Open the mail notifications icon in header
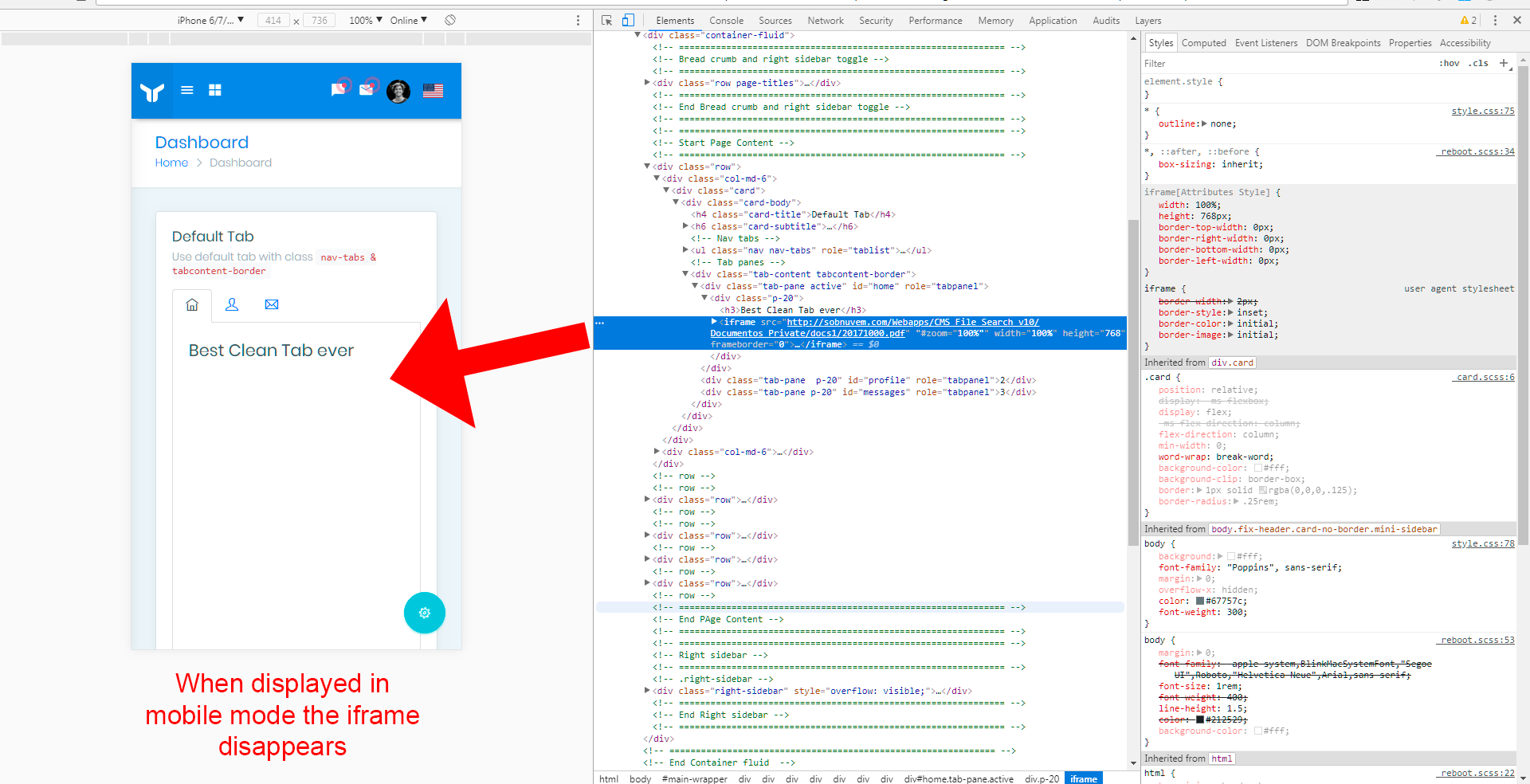This screenshot has width=1530, height=784. coord(367,88)
